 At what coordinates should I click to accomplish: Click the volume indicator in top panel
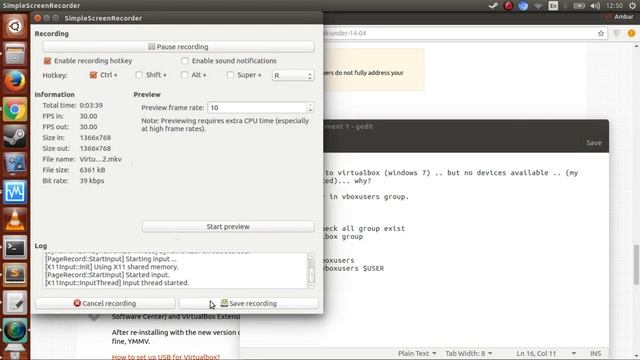(595, 6)
